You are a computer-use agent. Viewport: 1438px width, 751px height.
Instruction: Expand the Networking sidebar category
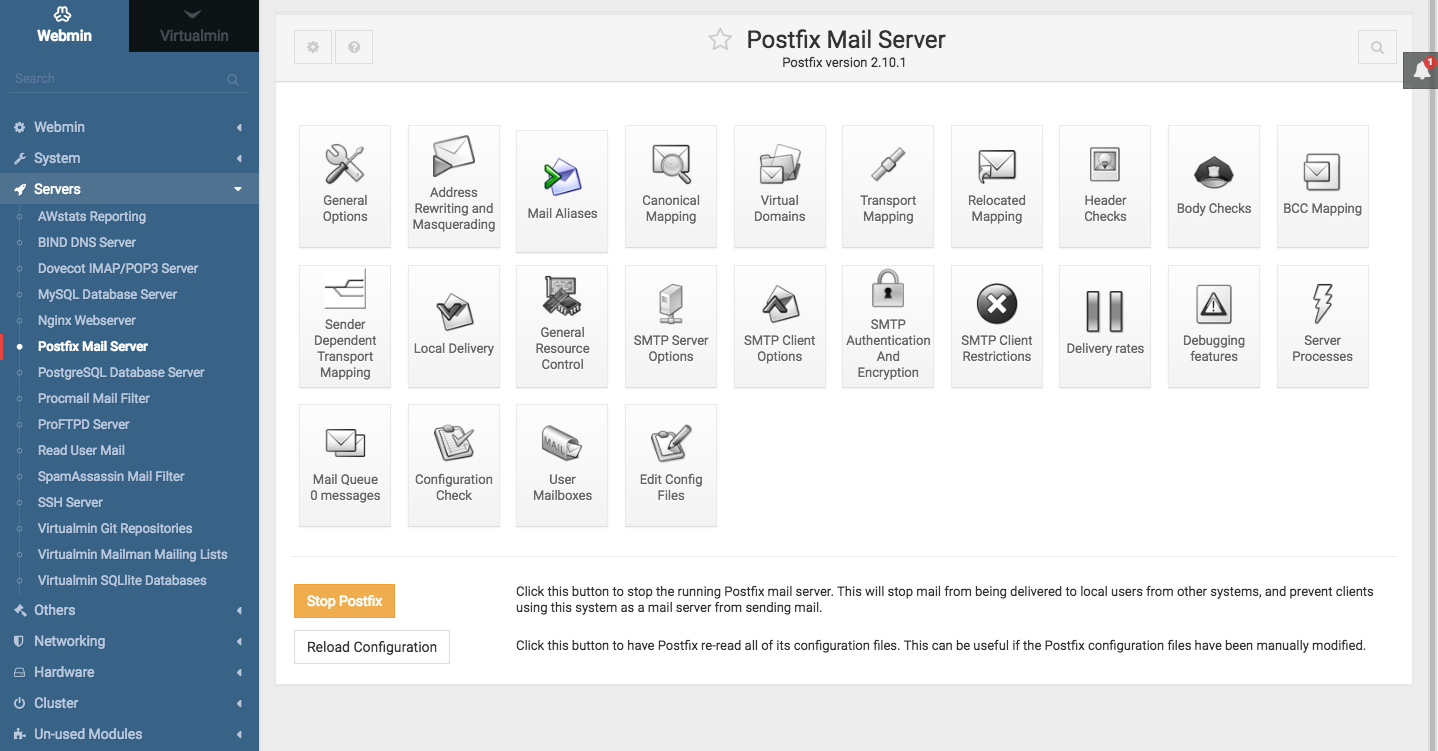point(129,641)
